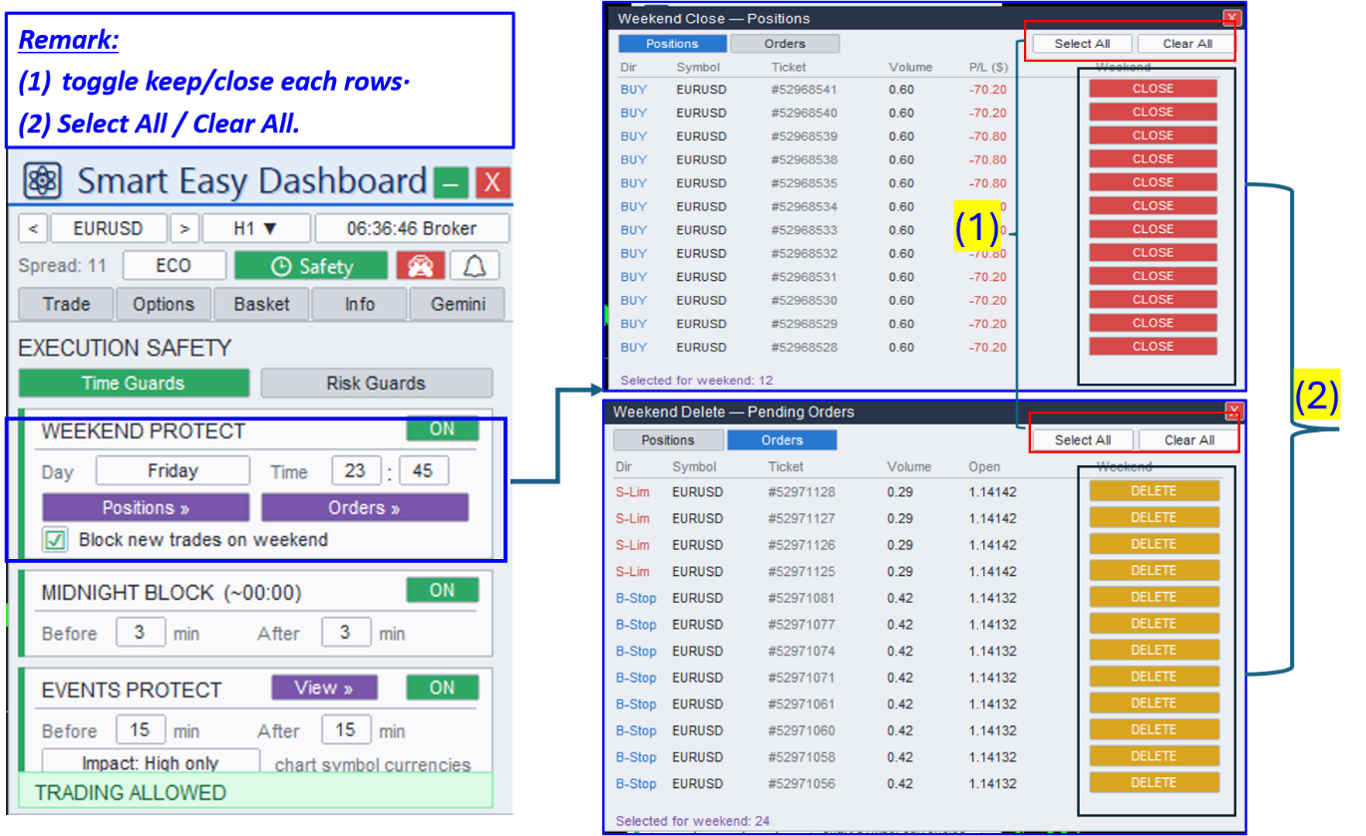Toggle Block new trades on weekend checkbox
Screen dimensions: 1366x836
pyautogui.click(x=55, y=540)
